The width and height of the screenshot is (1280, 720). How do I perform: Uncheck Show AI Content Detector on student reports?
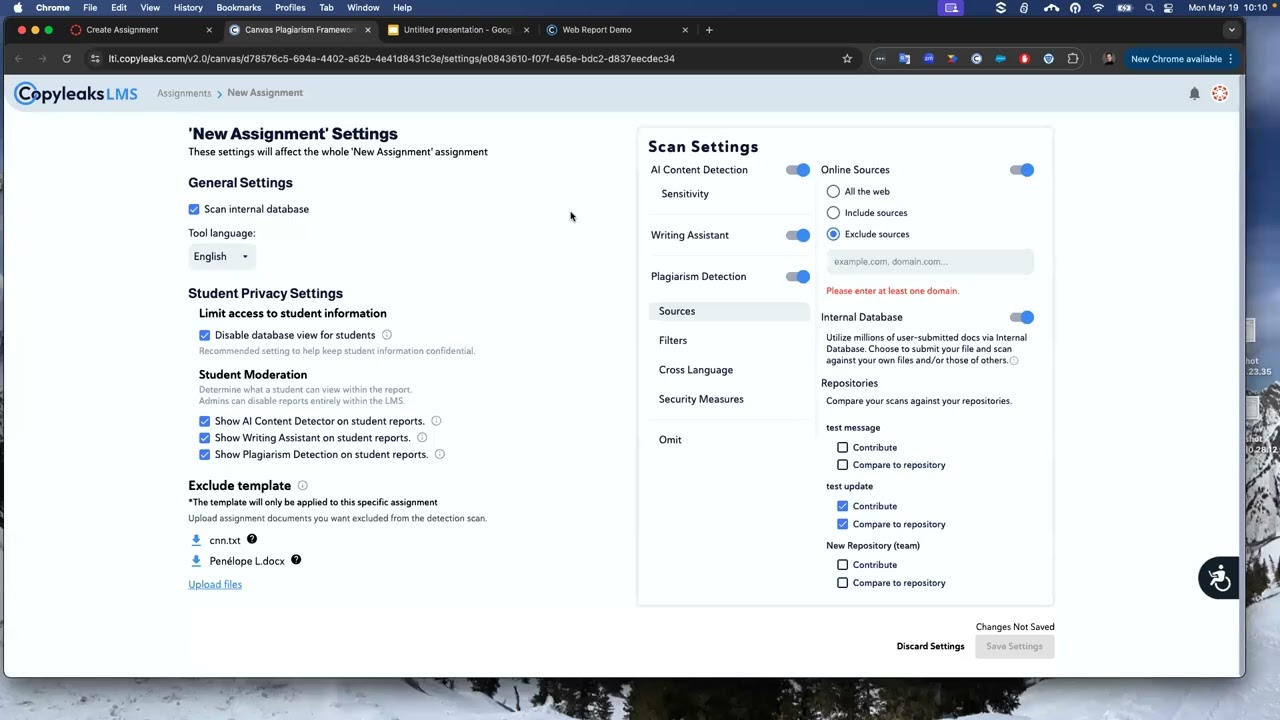click(x=205, y=421)
